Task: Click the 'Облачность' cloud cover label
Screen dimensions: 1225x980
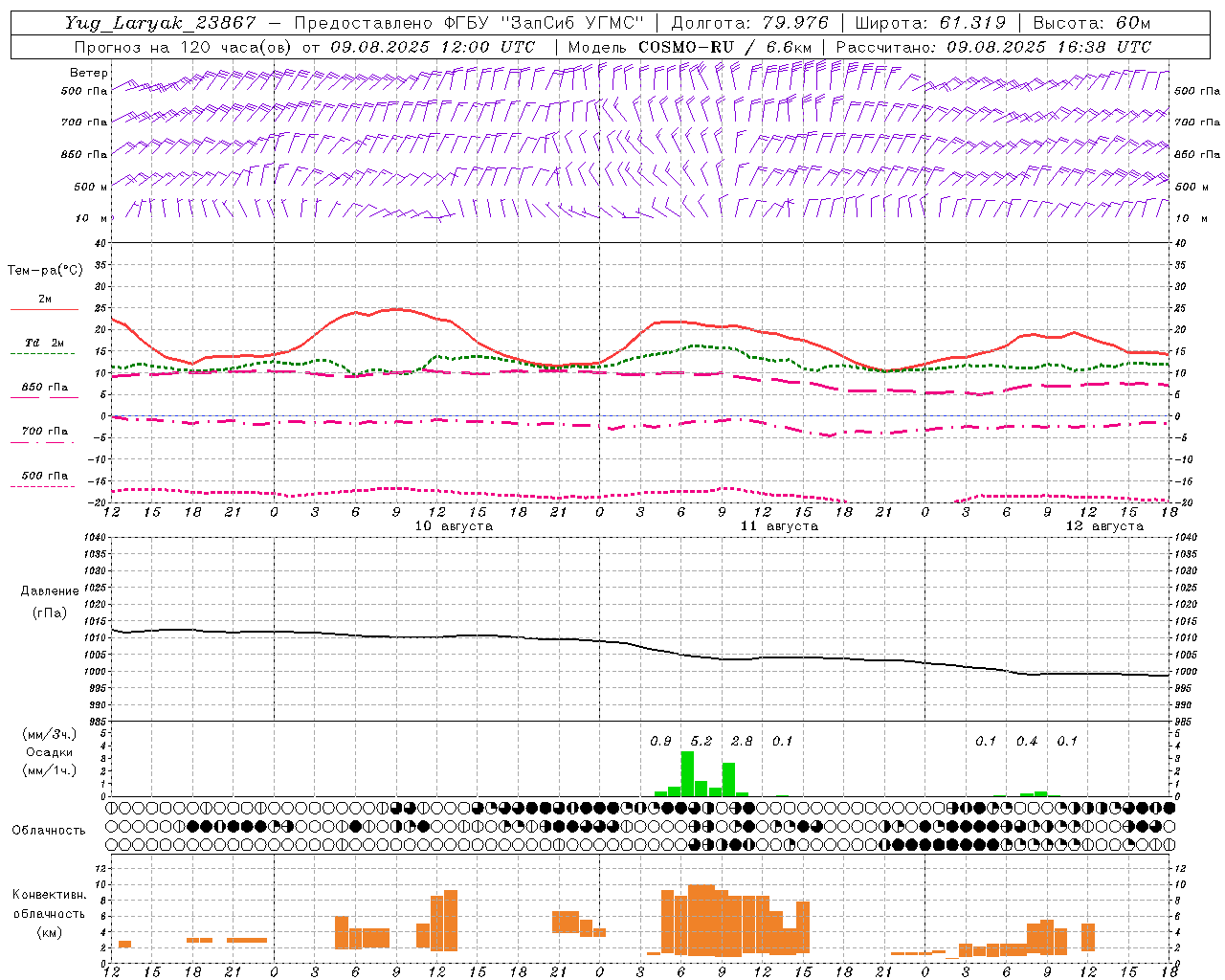Action: [49, 831]
